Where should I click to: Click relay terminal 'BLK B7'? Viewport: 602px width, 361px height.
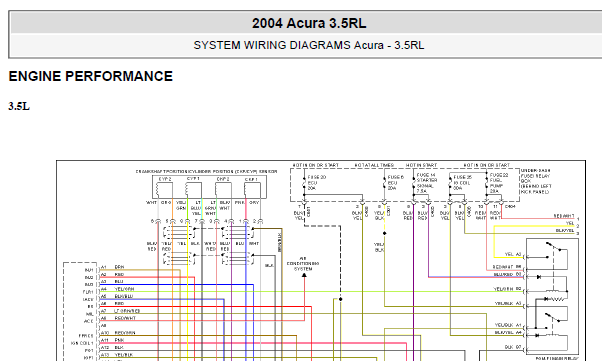(x=513, y=347)
